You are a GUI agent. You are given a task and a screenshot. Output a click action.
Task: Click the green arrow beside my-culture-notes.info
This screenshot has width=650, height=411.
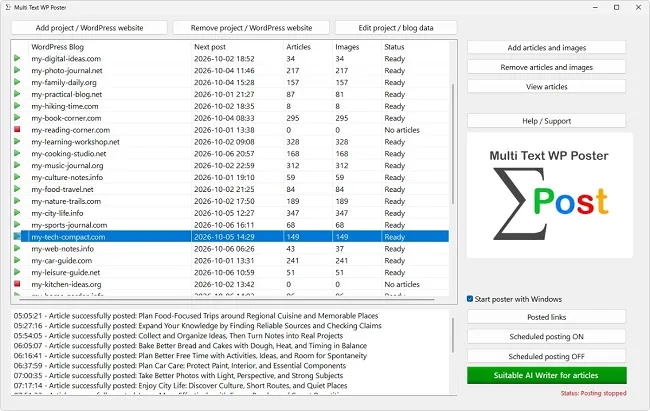(x=17, y=177)
